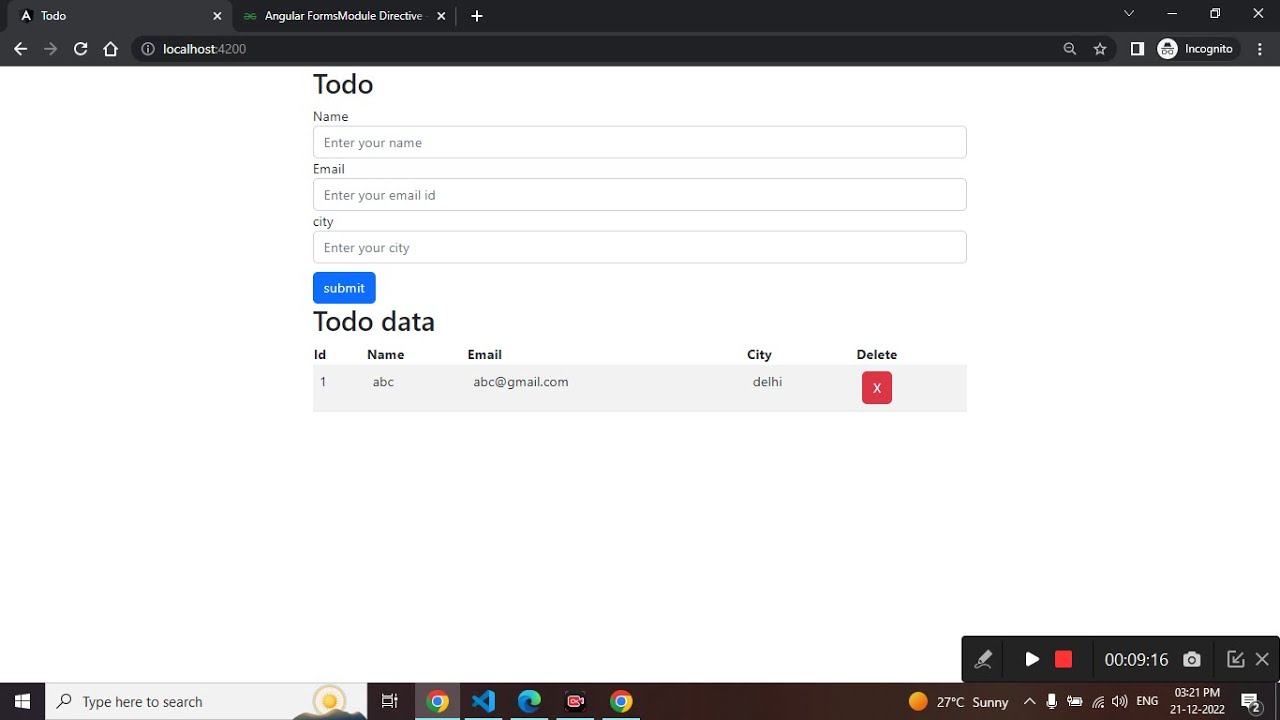Viewport: 1280px width, 720px height.
Task: View site information icon in address bar
Action: click(x=148, y=49)
